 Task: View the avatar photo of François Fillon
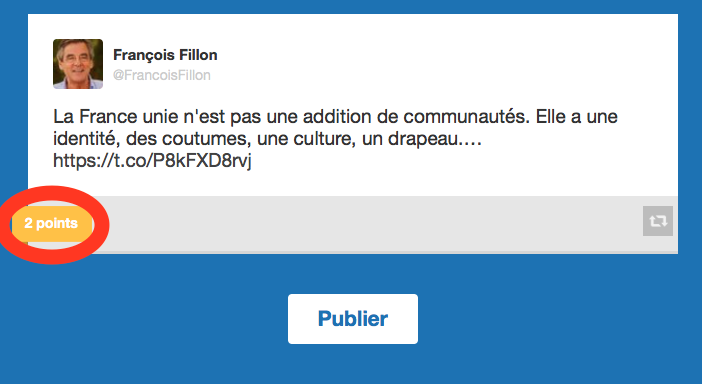[x=78, y=64]
